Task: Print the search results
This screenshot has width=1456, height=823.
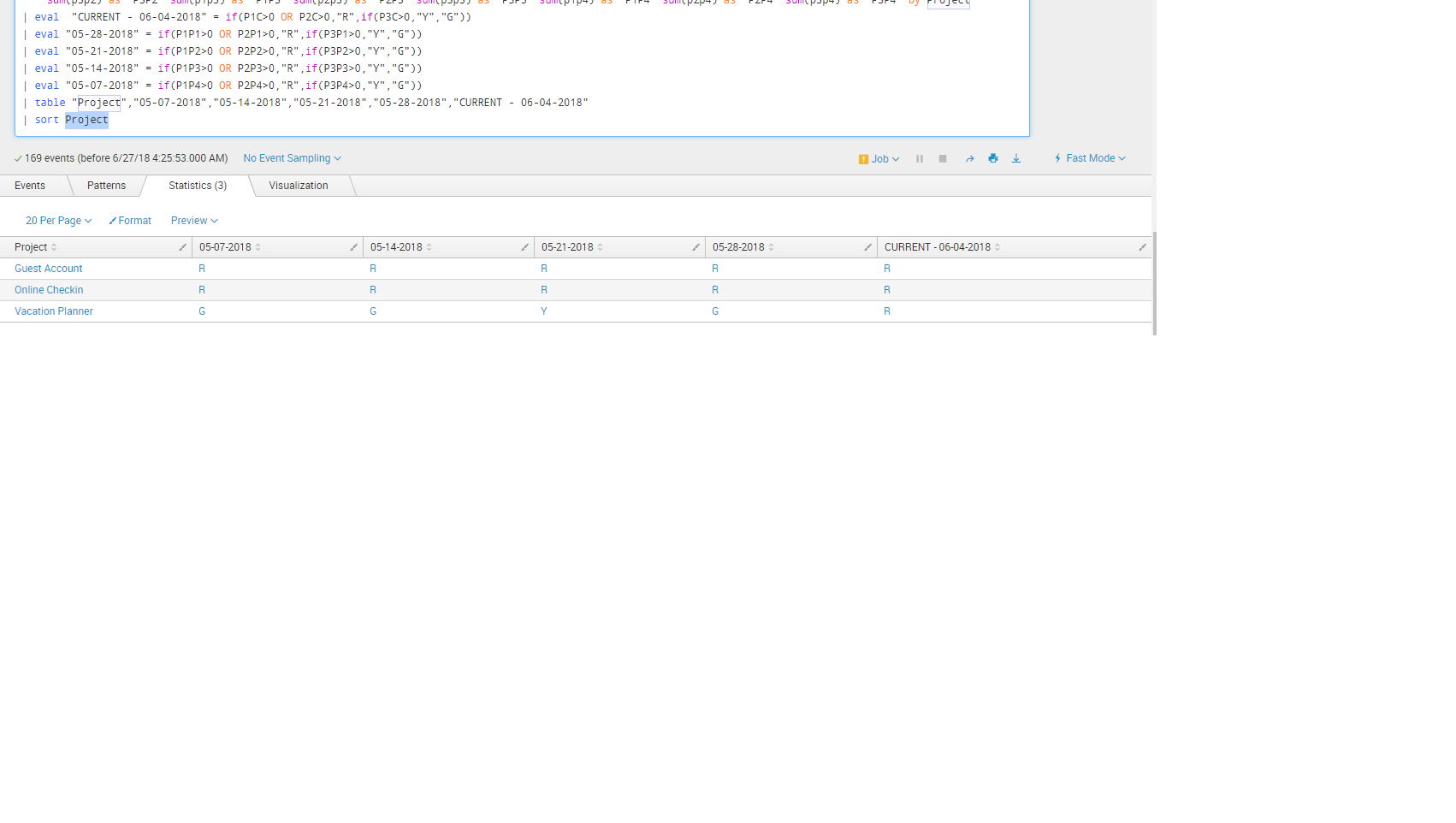Action: (x=993, y=158)
